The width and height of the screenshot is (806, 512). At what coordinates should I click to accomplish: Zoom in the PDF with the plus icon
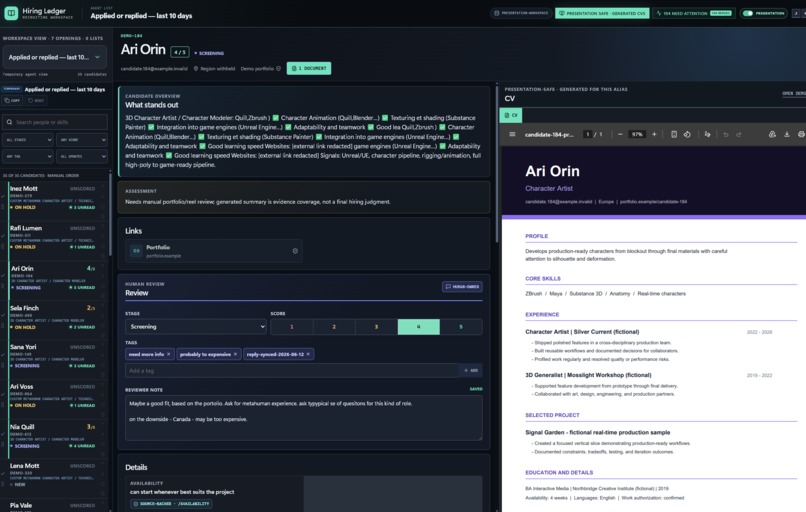pyautogui.click(x=654, y=134)
